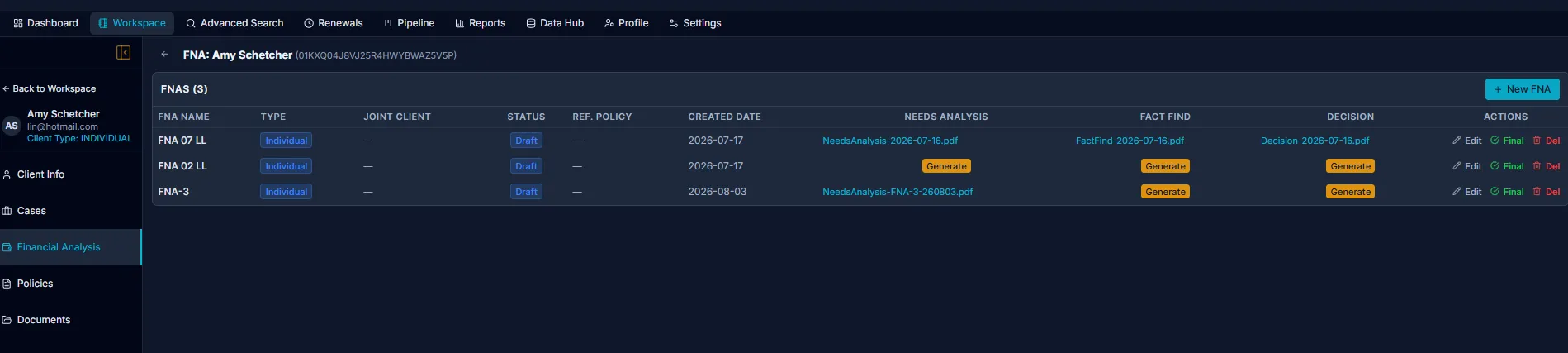Viewport: 1568px width, 353px height.
Task: Click the FNA 07 LL name cell
Action: click(x=182, y=141)
